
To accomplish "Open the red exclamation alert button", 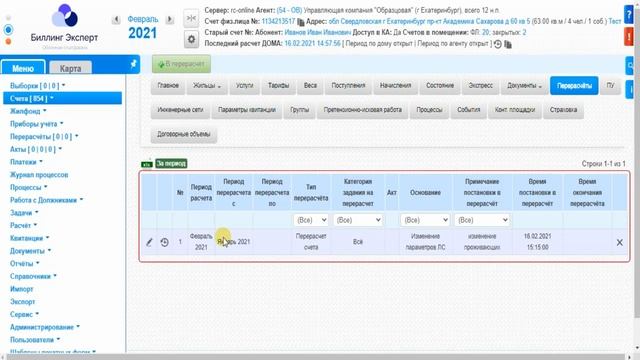I will (x=629, y=37).
